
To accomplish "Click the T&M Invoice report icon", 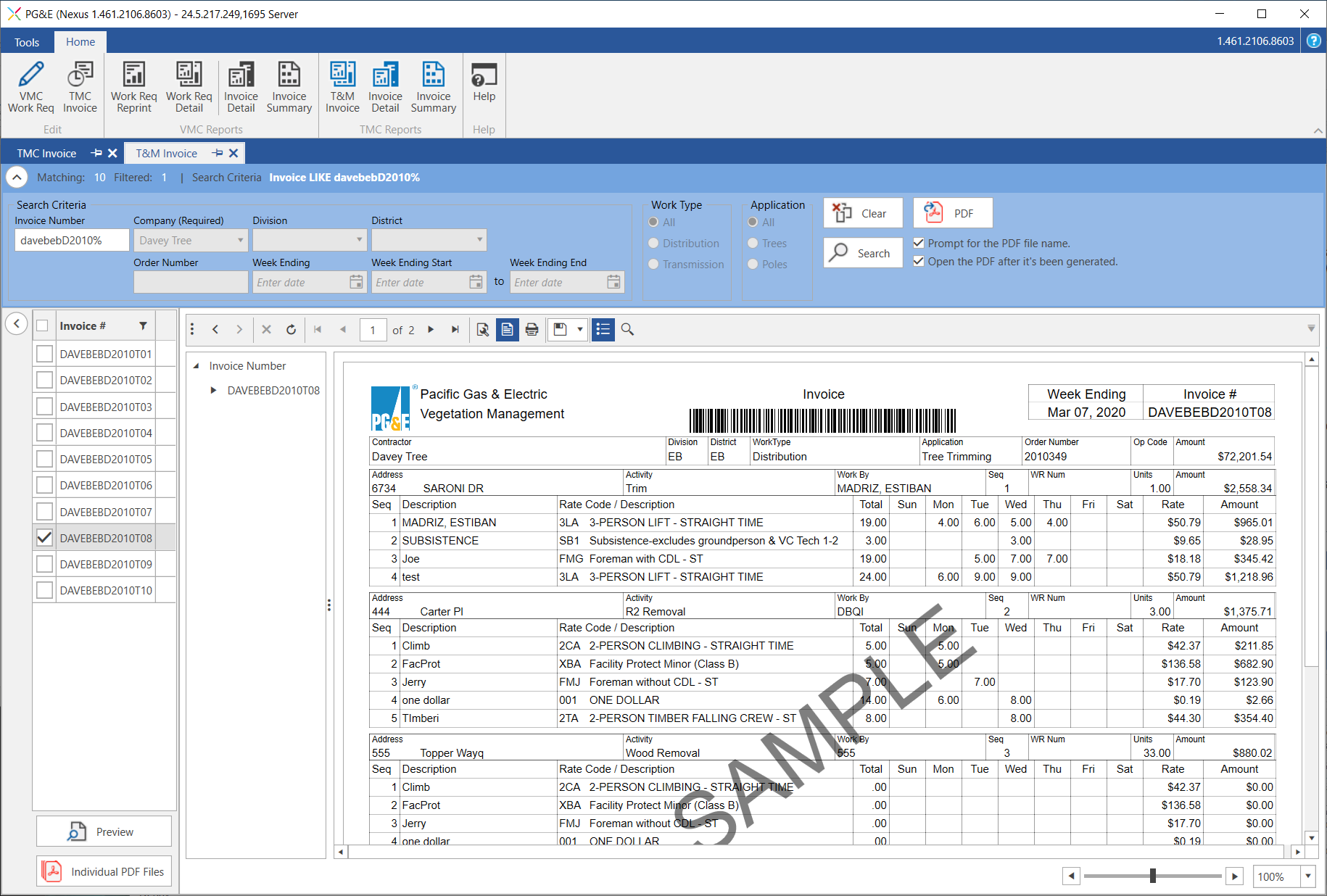I will (342, 86).
